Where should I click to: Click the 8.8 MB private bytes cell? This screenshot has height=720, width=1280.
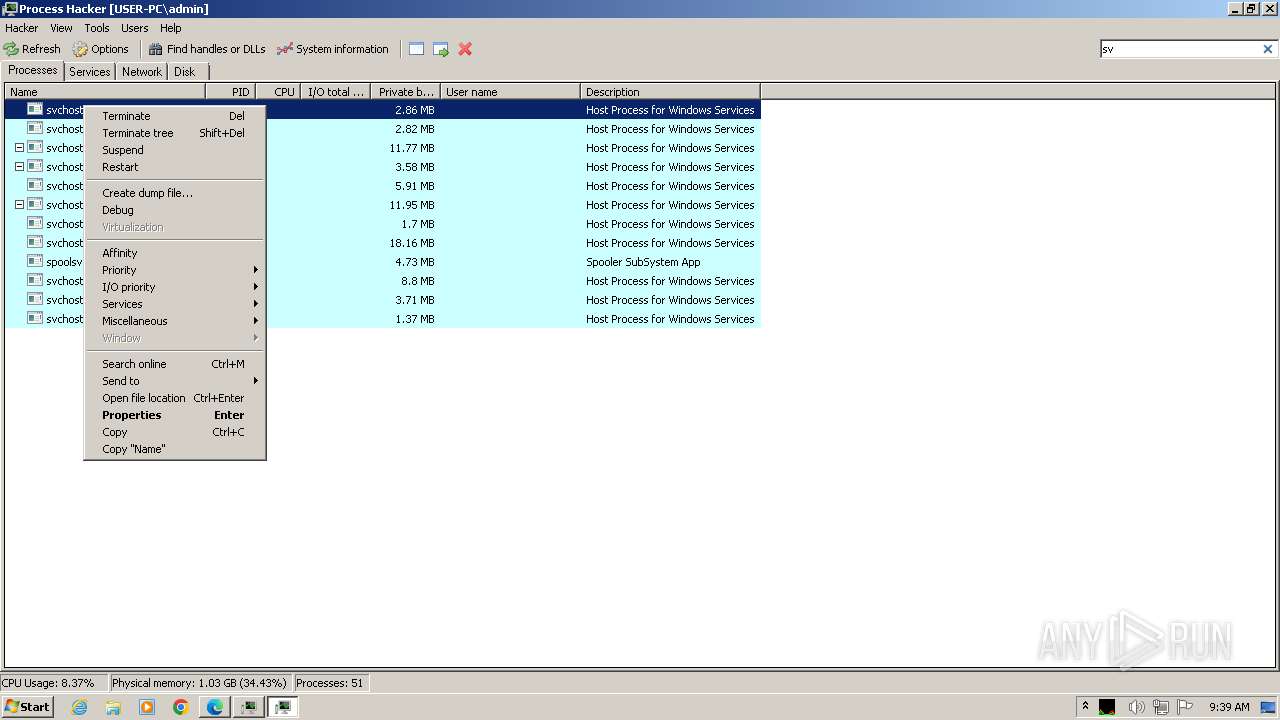(x=418, y=281)
